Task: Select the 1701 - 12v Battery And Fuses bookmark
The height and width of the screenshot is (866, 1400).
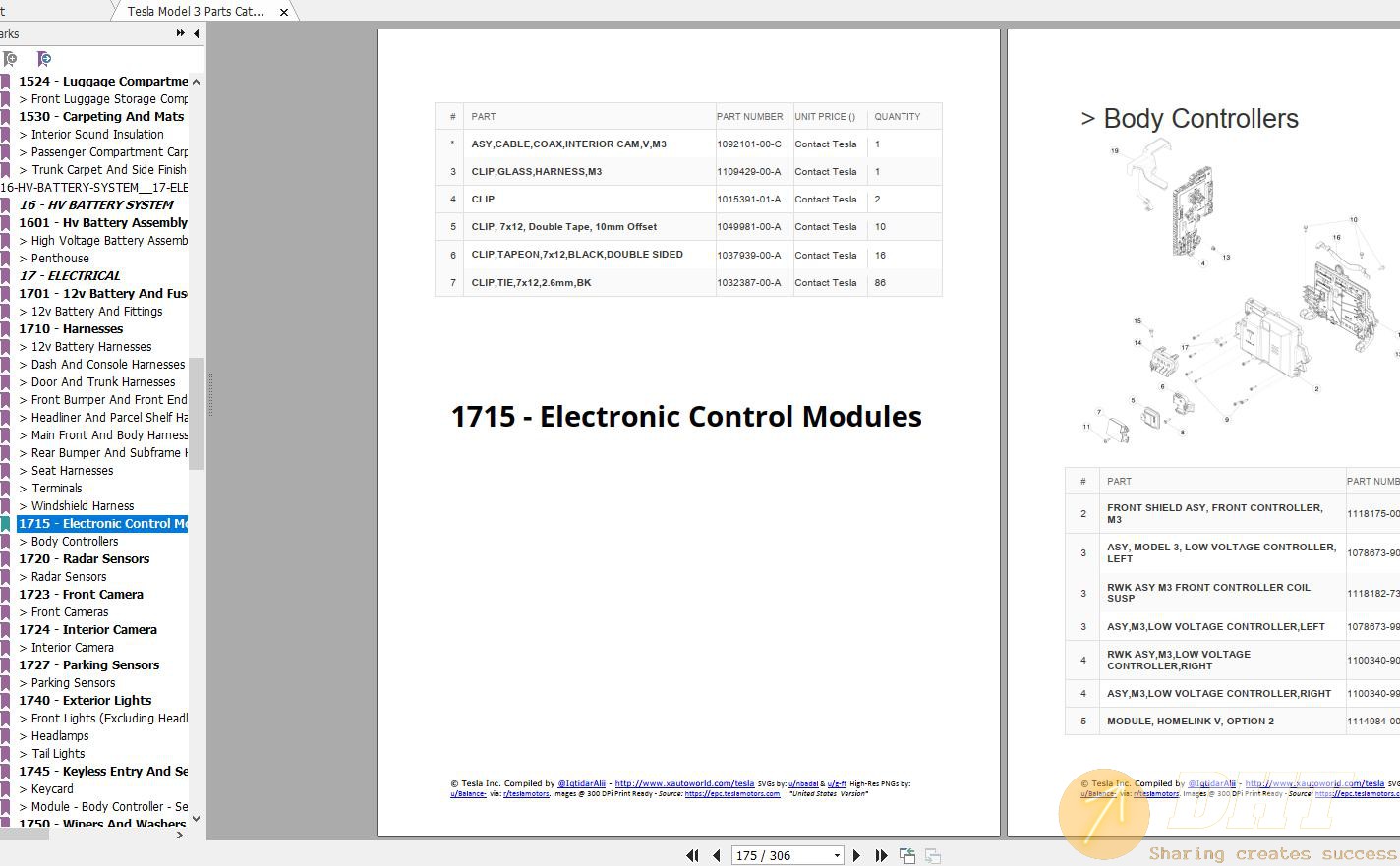Action: pos(103,294)
